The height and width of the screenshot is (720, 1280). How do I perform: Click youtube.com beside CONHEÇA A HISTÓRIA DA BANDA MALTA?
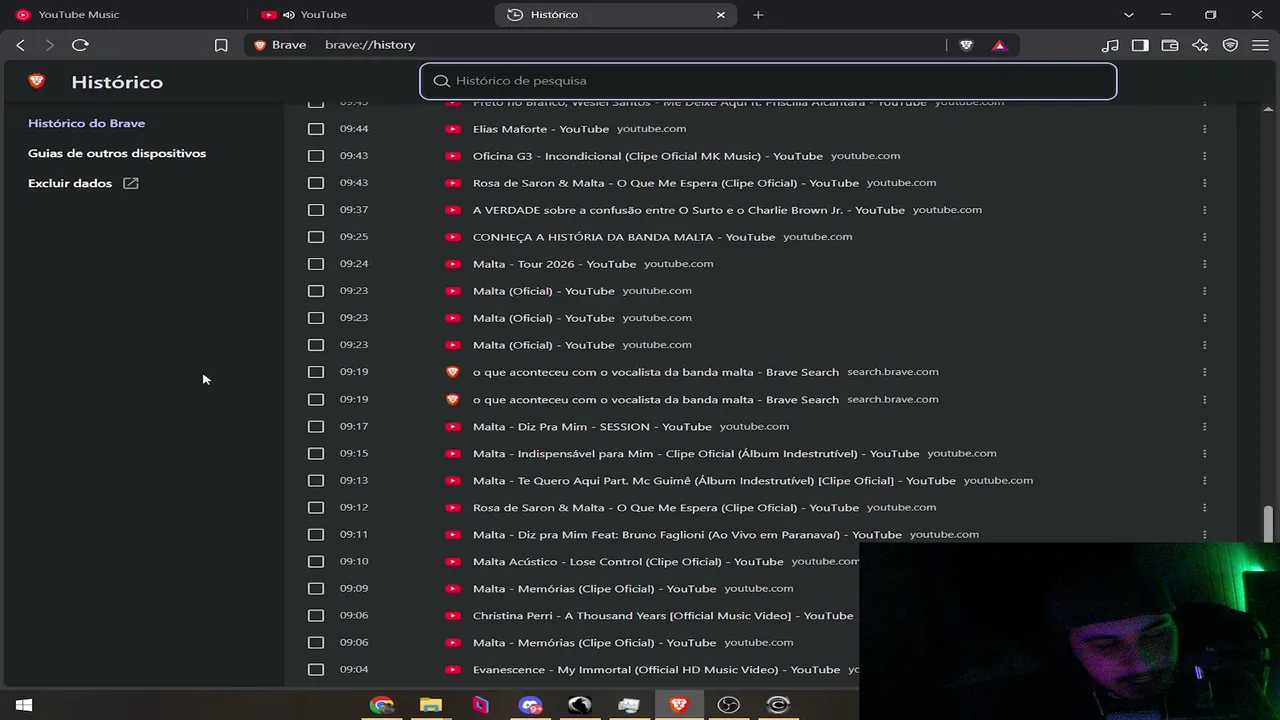818,237
